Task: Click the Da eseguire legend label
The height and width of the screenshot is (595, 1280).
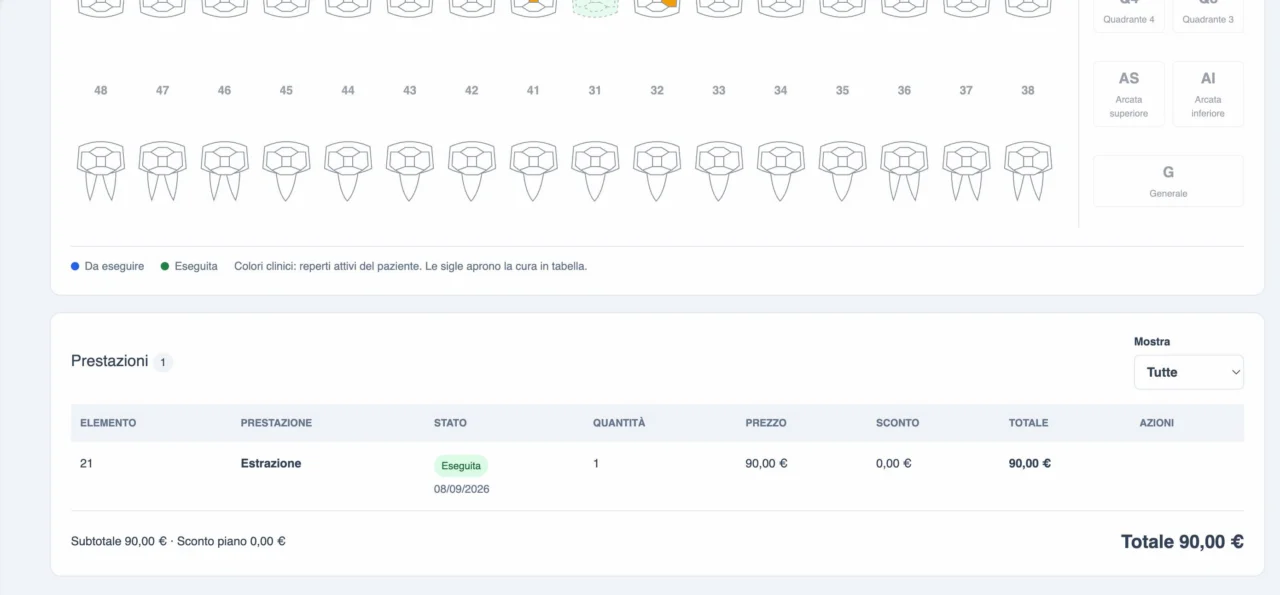Action: pyautogui.click(x=114, y=267)
